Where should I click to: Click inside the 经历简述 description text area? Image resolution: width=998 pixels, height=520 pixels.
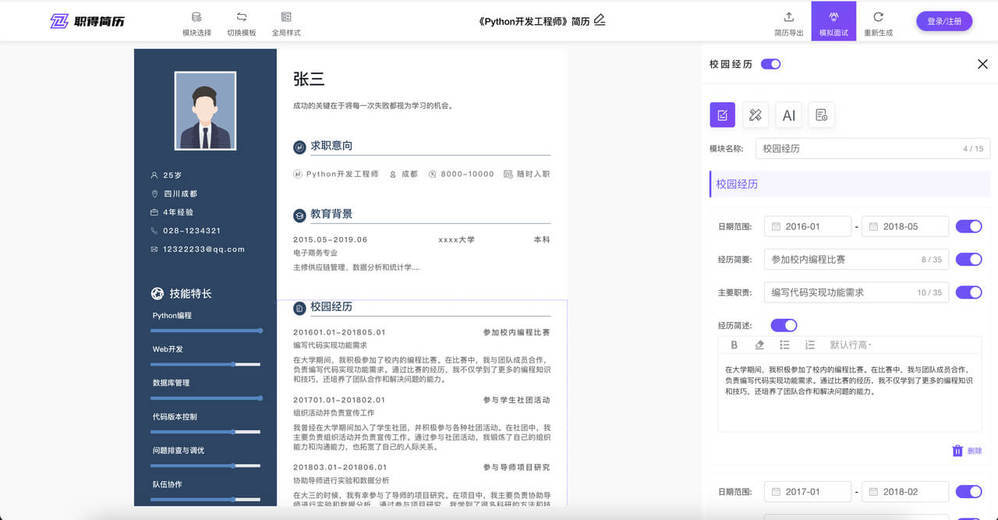coord(850,393)
